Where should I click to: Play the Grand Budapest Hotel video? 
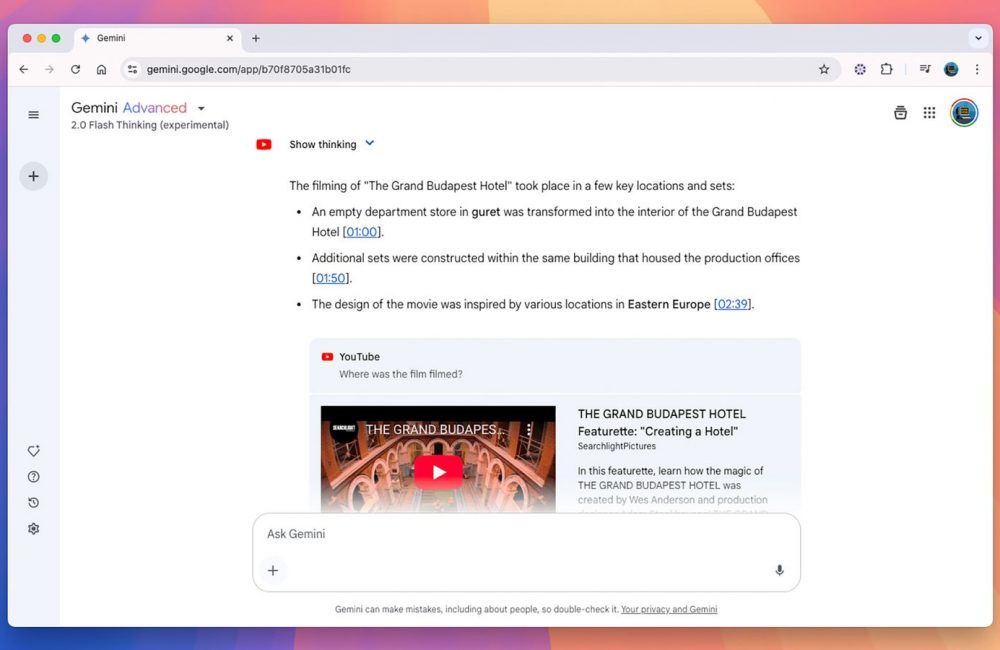(x=438, y=471)
